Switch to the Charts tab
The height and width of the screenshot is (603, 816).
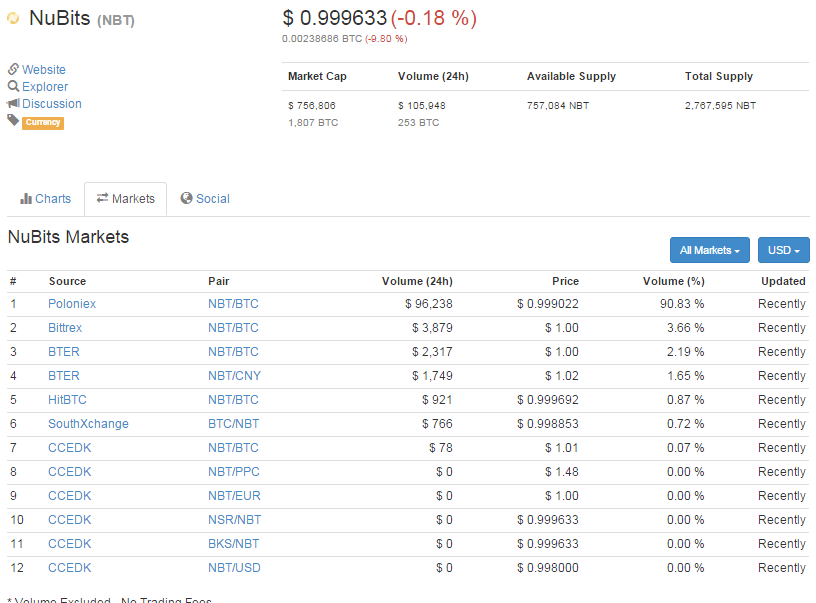[45, 199]
